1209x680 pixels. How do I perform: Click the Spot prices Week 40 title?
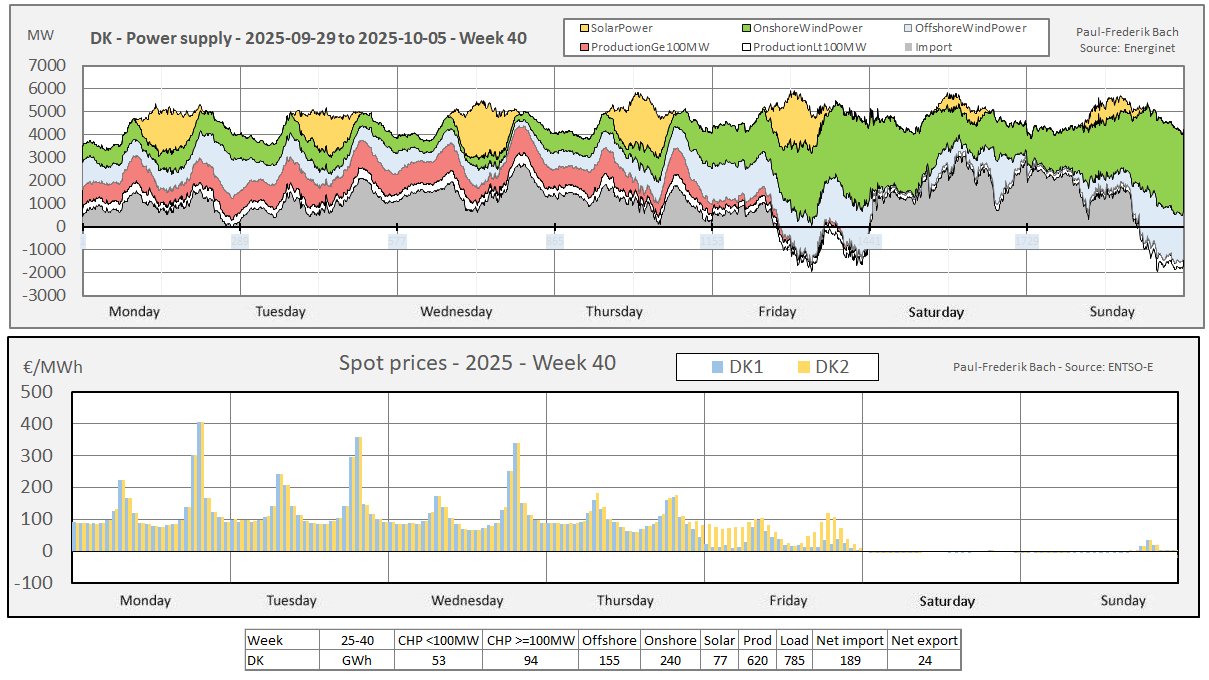[x=478, y=363]
